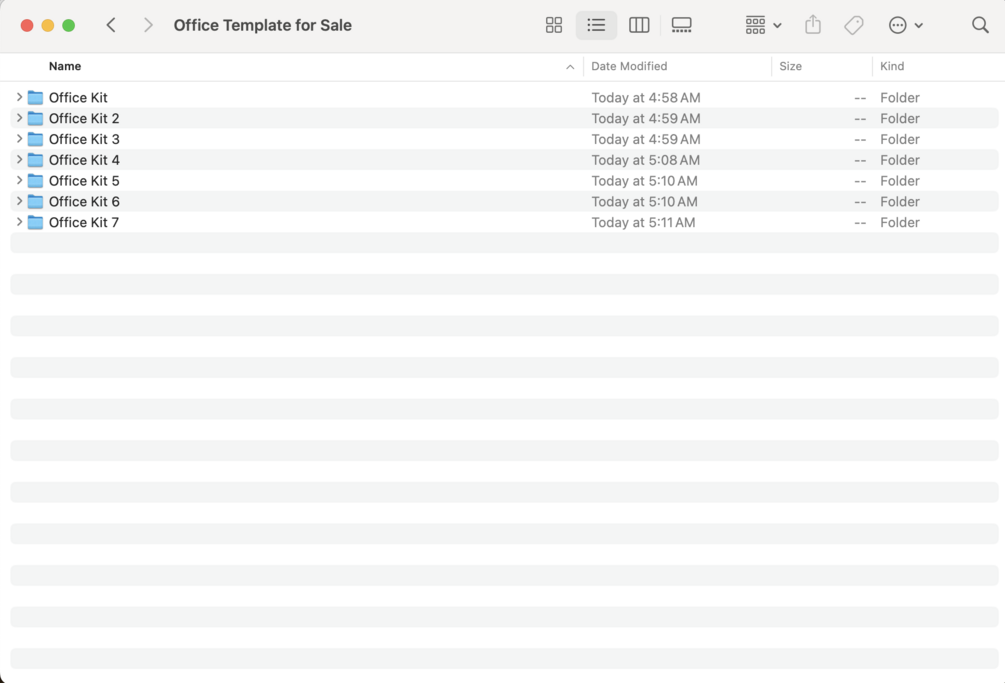Viewport: 1005px width, 683px height.
Task: Switch to icon view
Action: [x=554, y=25]
